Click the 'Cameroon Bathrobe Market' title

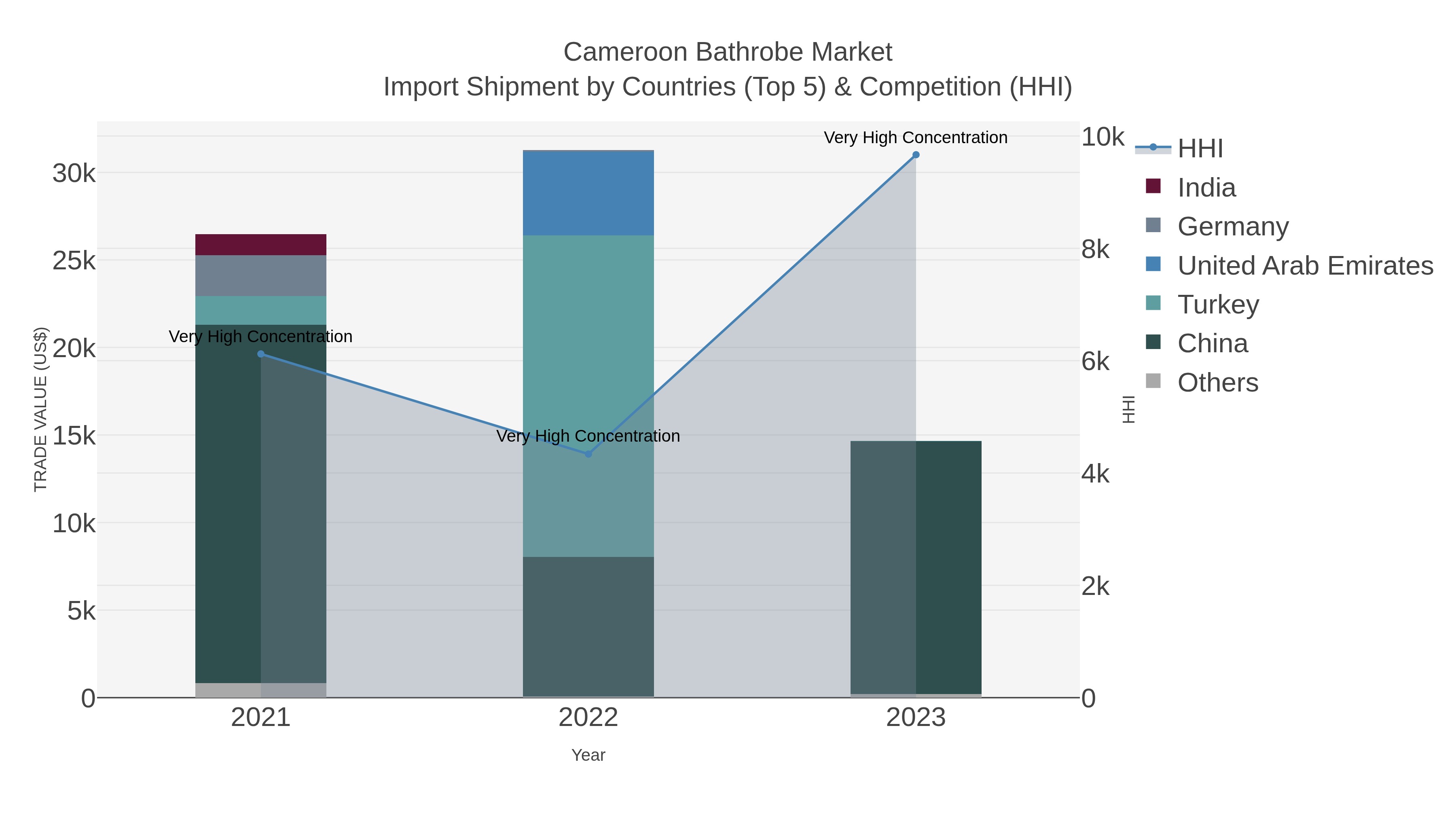pos(728,52)
